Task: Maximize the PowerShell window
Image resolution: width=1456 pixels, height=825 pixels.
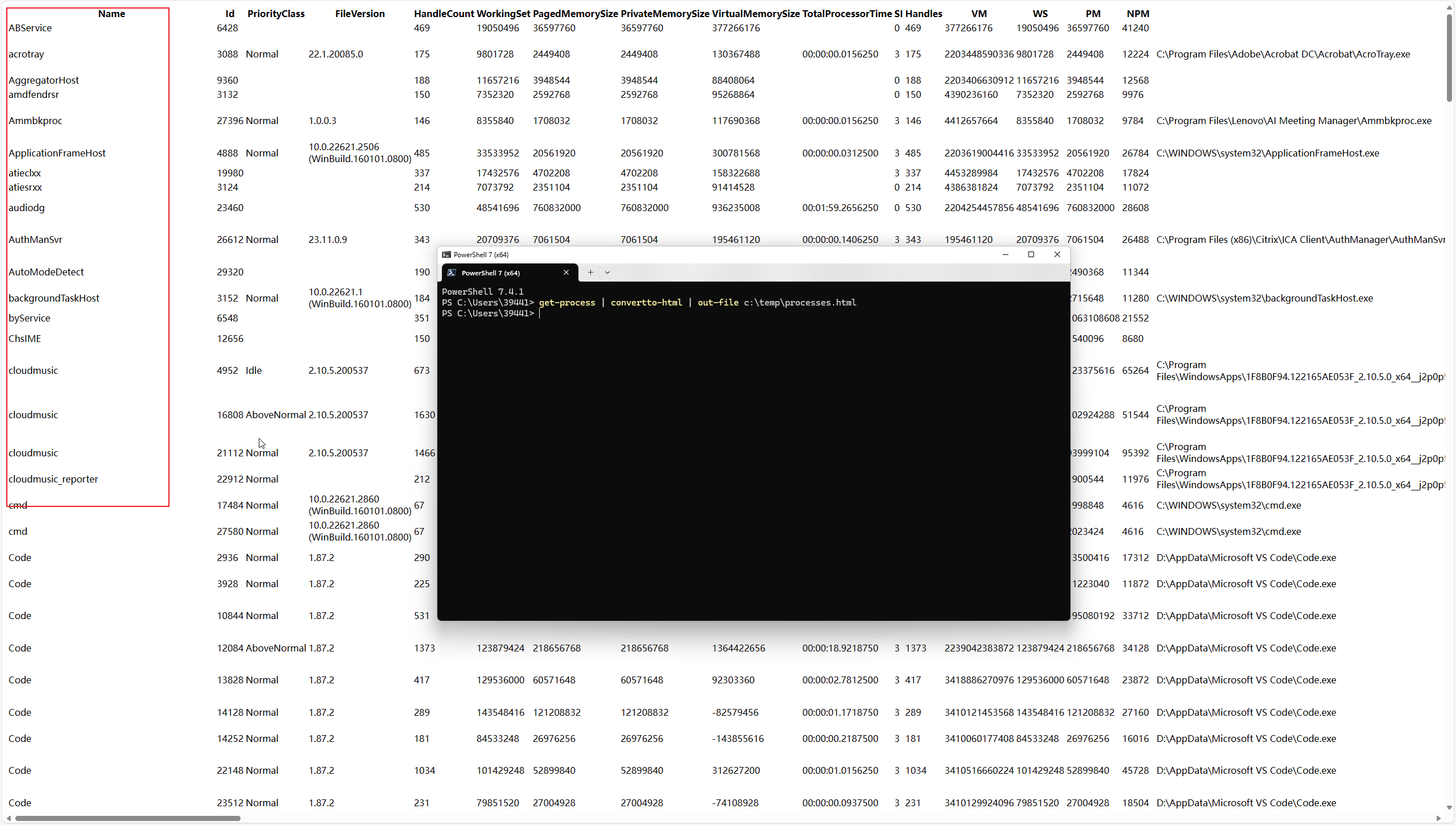Action: (x=1031, y=254)
